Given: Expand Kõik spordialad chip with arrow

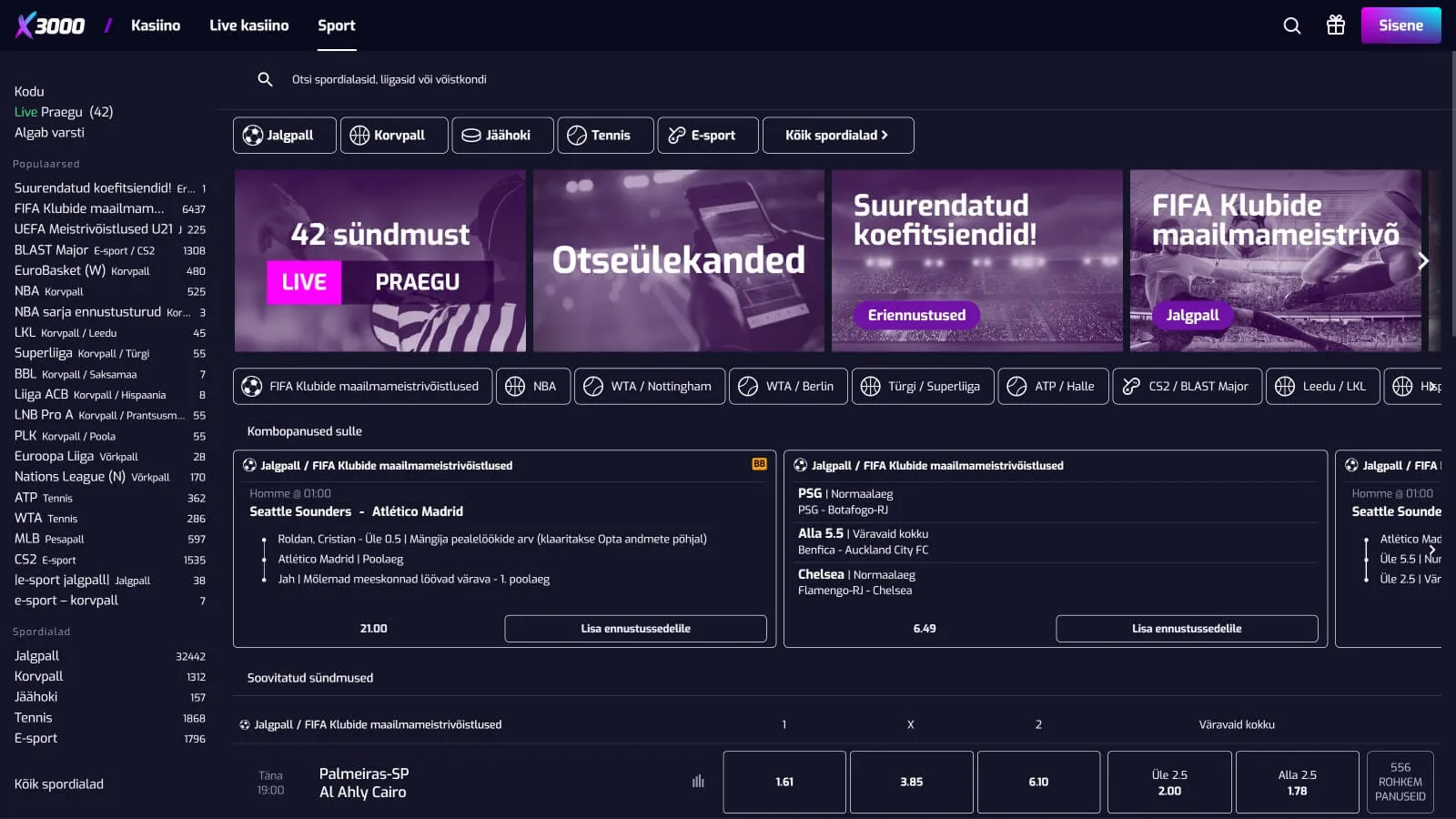Looking at the screenshot, I should (x=838, y=136).
